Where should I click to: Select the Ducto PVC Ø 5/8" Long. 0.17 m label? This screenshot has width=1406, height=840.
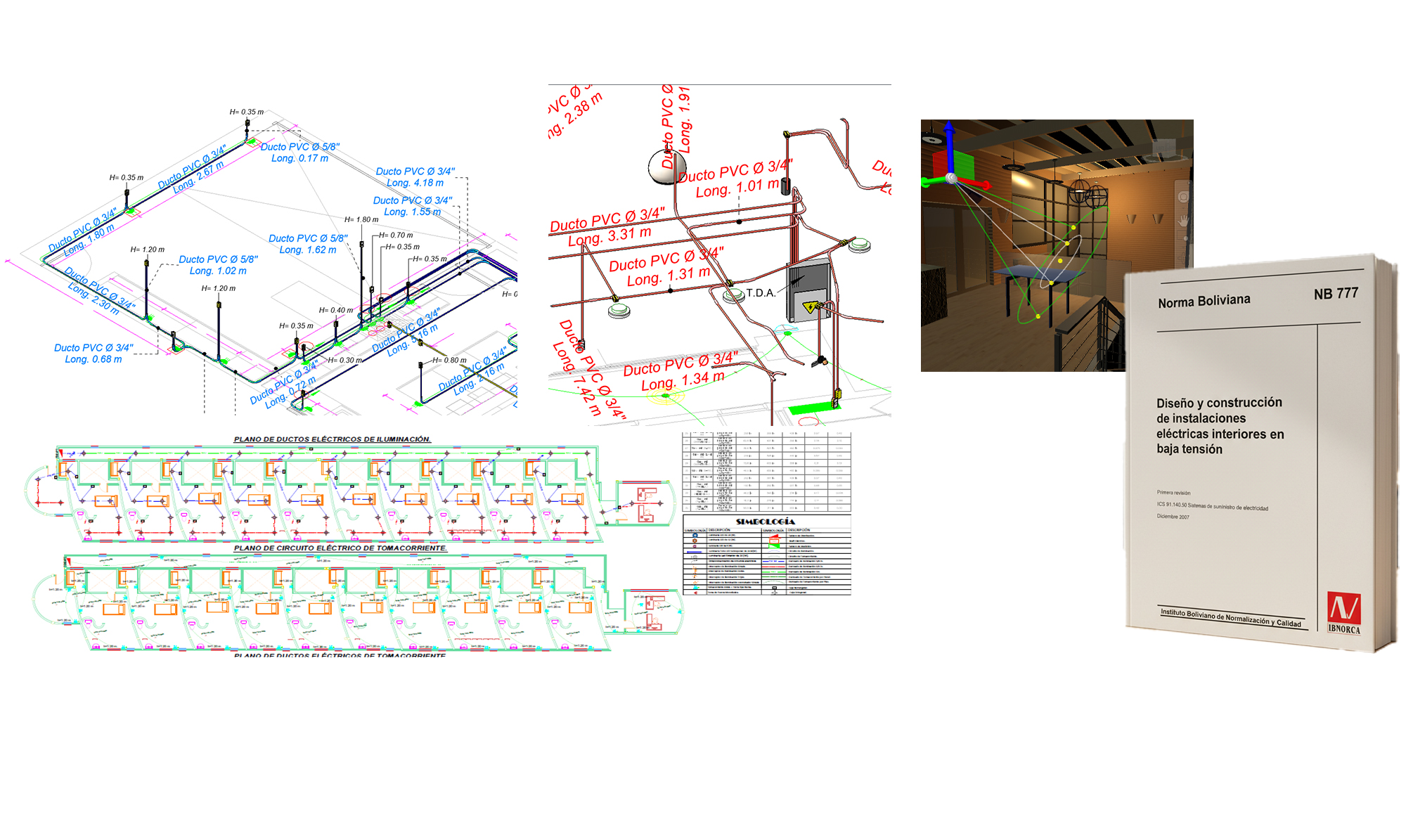(x=300, y=153)
